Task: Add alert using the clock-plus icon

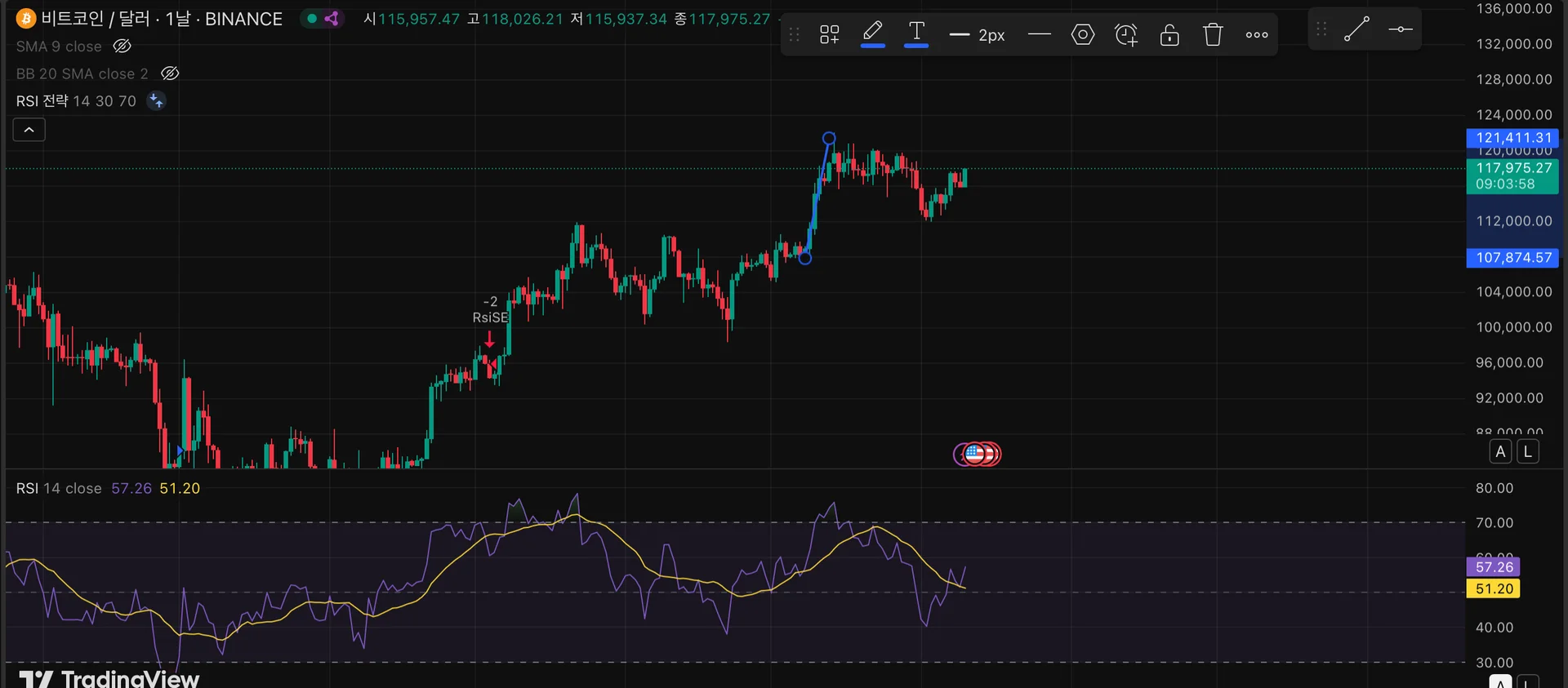Action: [1126, 34]
